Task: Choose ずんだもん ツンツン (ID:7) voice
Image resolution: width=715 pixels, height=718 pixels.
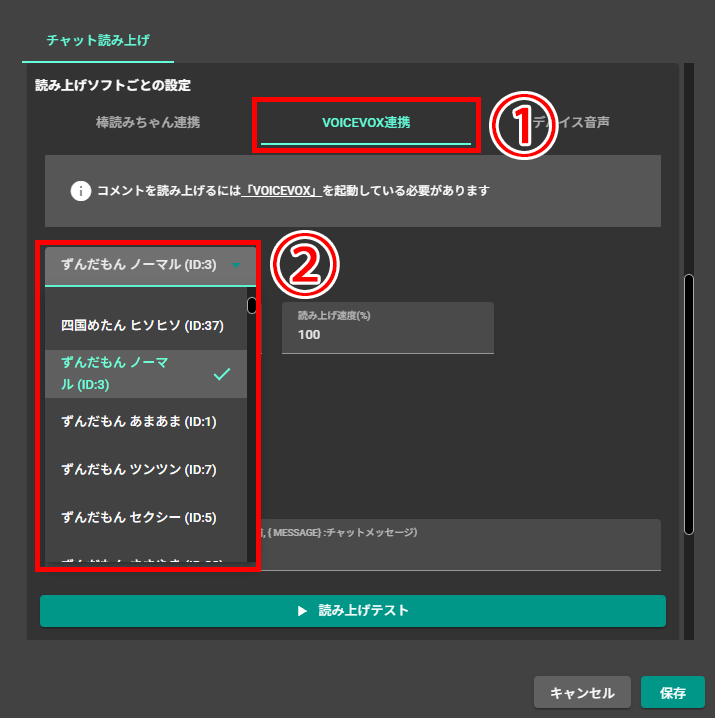Action: tap(146, 470)
